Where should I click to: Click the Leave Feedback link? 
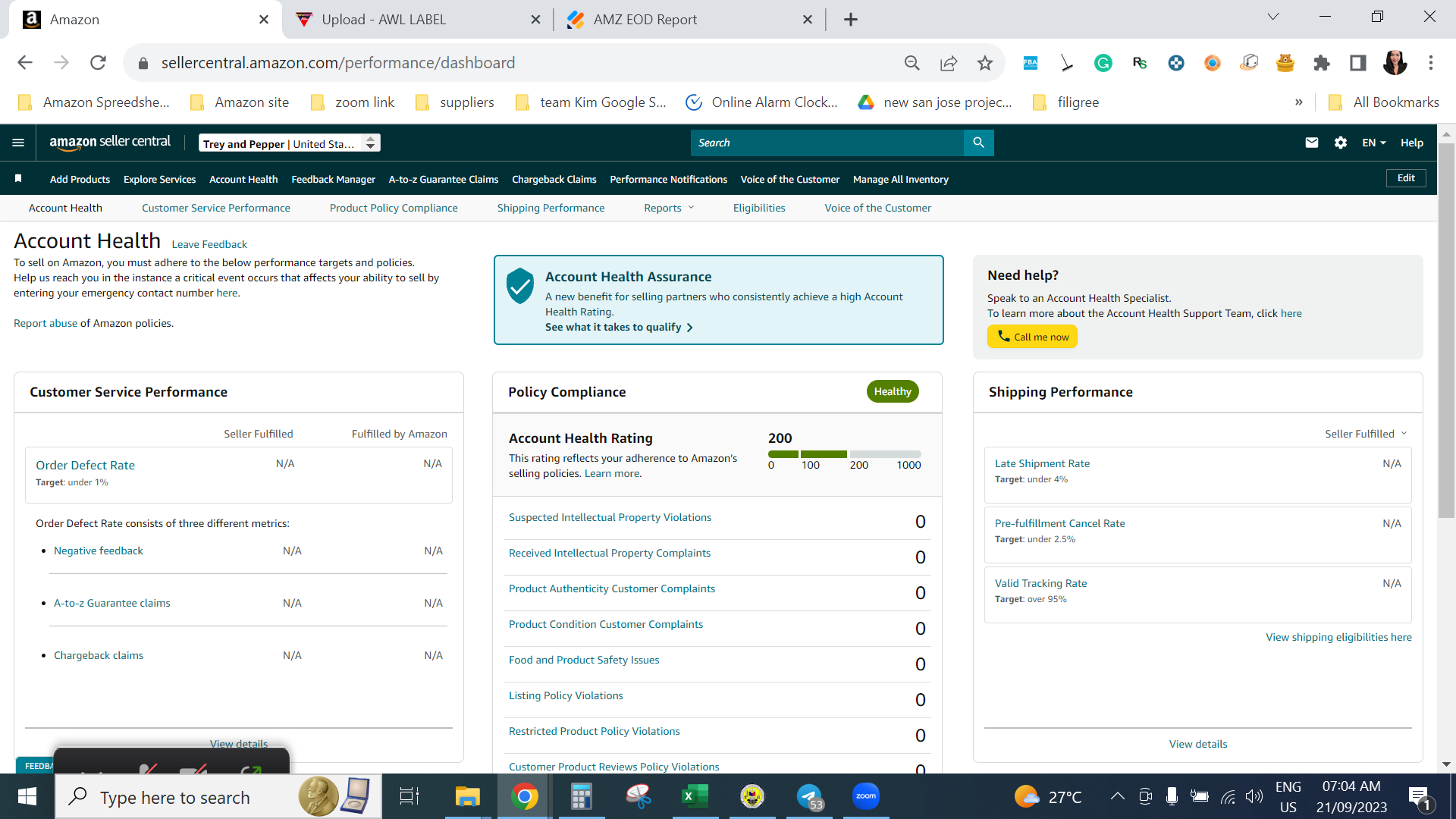pos(209,244)
